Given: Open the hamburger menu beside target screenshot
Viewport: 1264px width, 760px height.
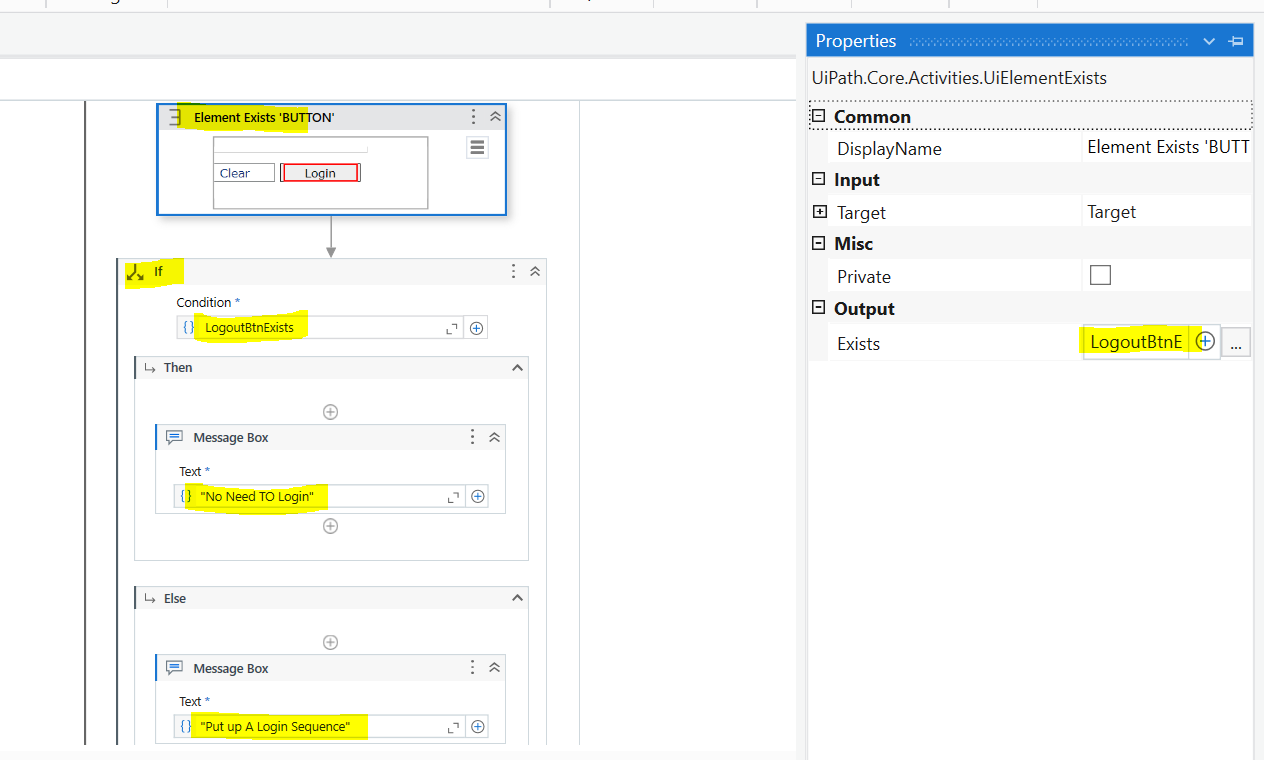Looking at the screenshot, I should tap(477, 148).
